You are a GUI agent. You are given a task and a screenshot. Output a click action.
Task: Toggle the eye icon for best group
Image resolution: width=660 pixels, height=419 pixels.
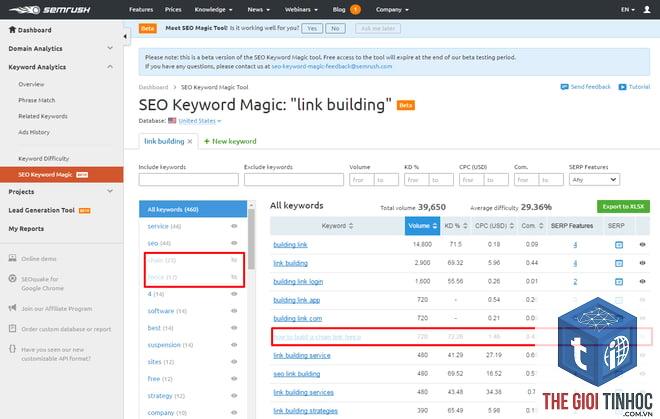(x=234, y=328)
